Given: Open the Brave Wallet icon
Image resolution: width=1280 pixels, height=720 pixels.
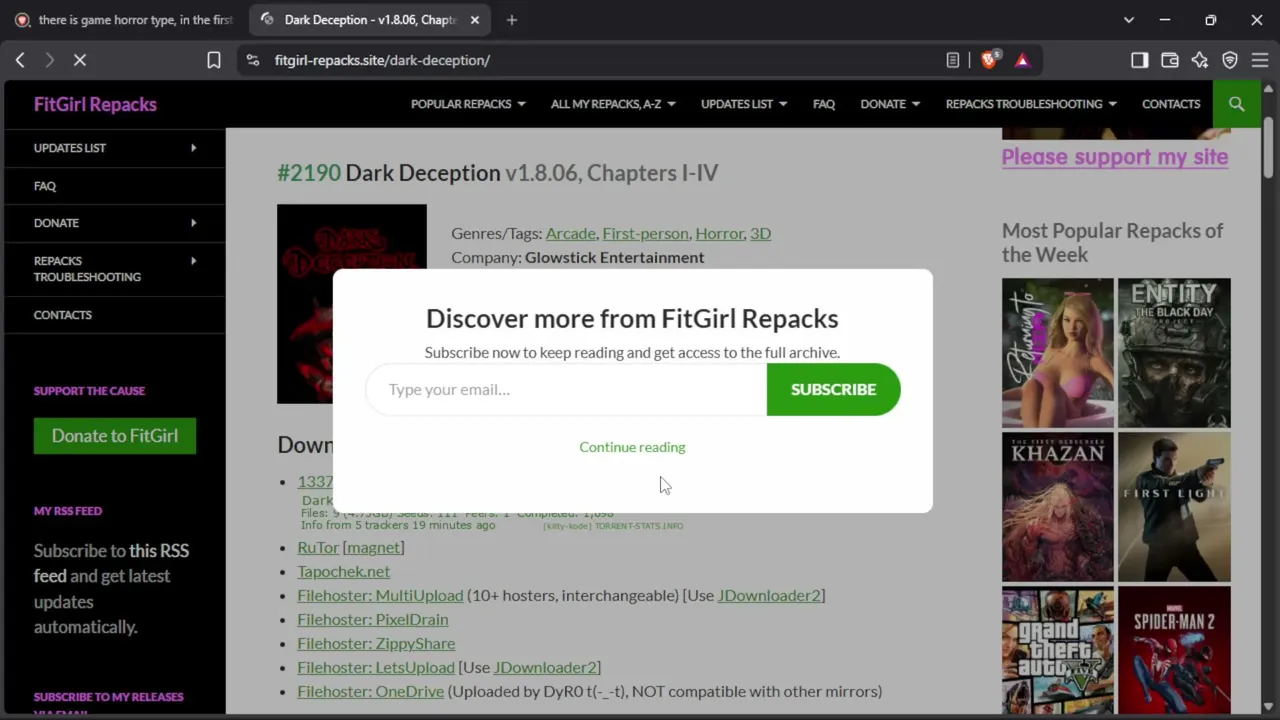Looking at the screenshot, I should pos(1169,60).
